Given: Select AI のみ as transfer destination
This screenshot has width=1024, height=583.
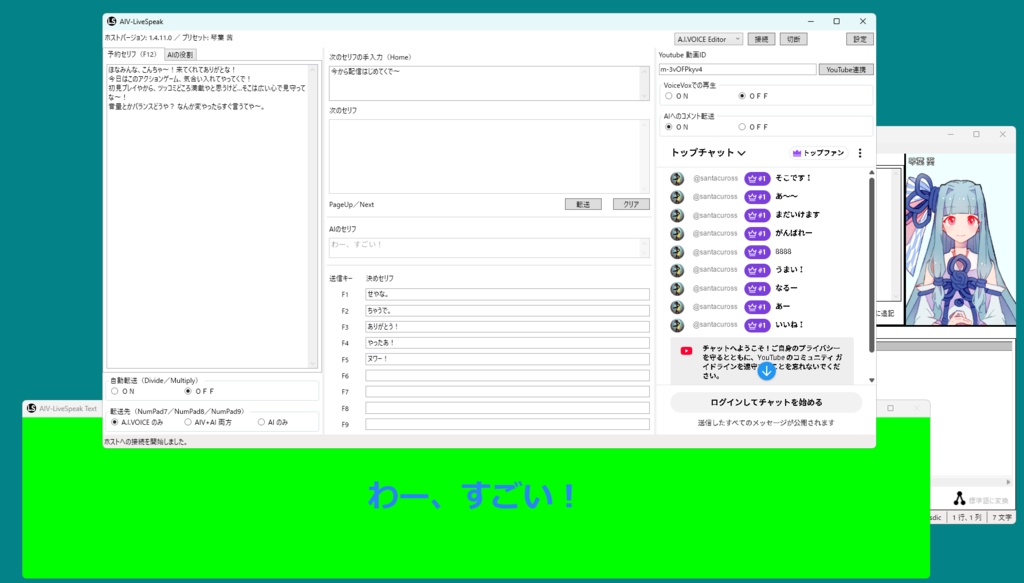Looking at the screenshot, I should 261,422.
